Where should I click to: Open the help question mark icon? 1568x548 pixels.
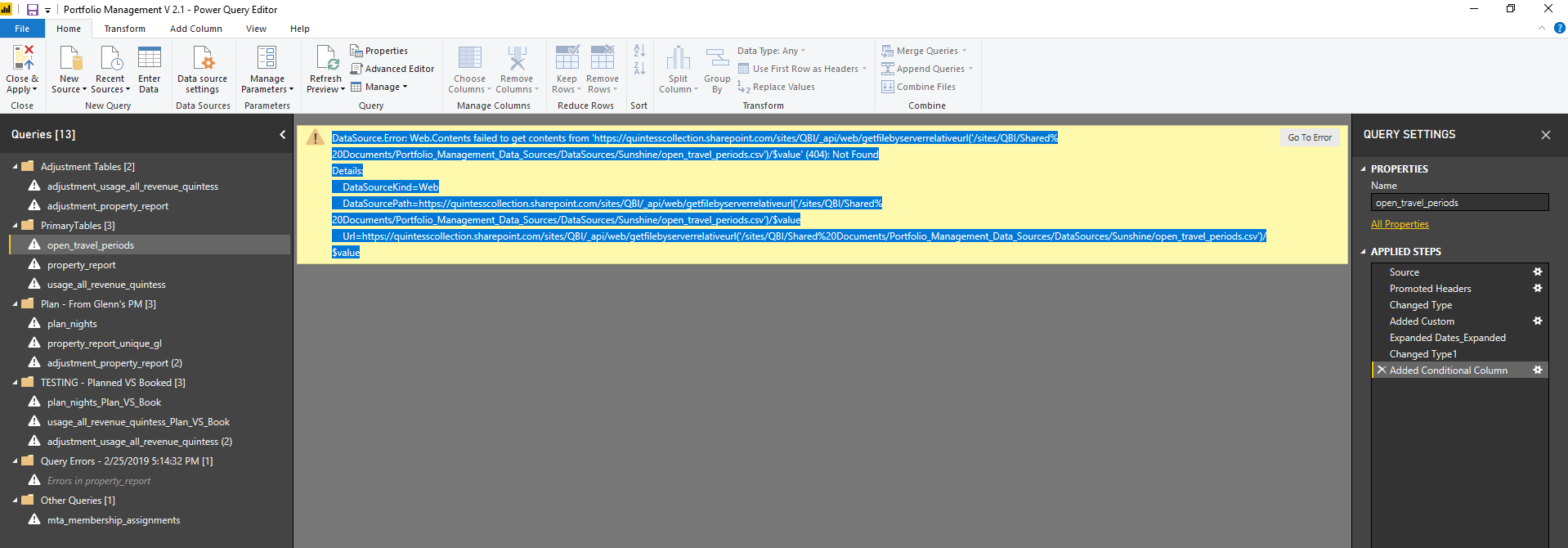pos(1559,28)
